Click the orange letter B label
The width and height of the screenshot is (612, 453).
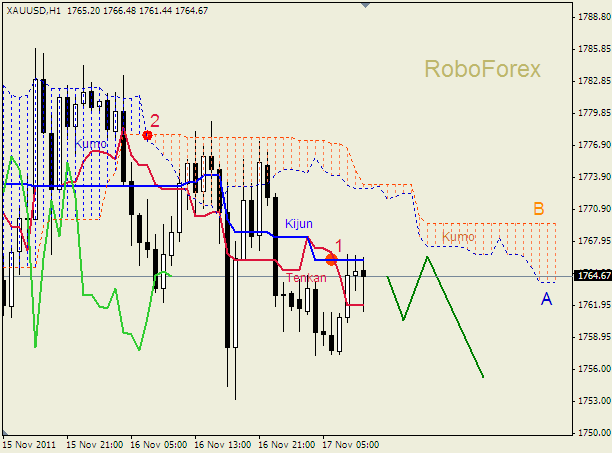pyautogui.click(x=539, y=209)
